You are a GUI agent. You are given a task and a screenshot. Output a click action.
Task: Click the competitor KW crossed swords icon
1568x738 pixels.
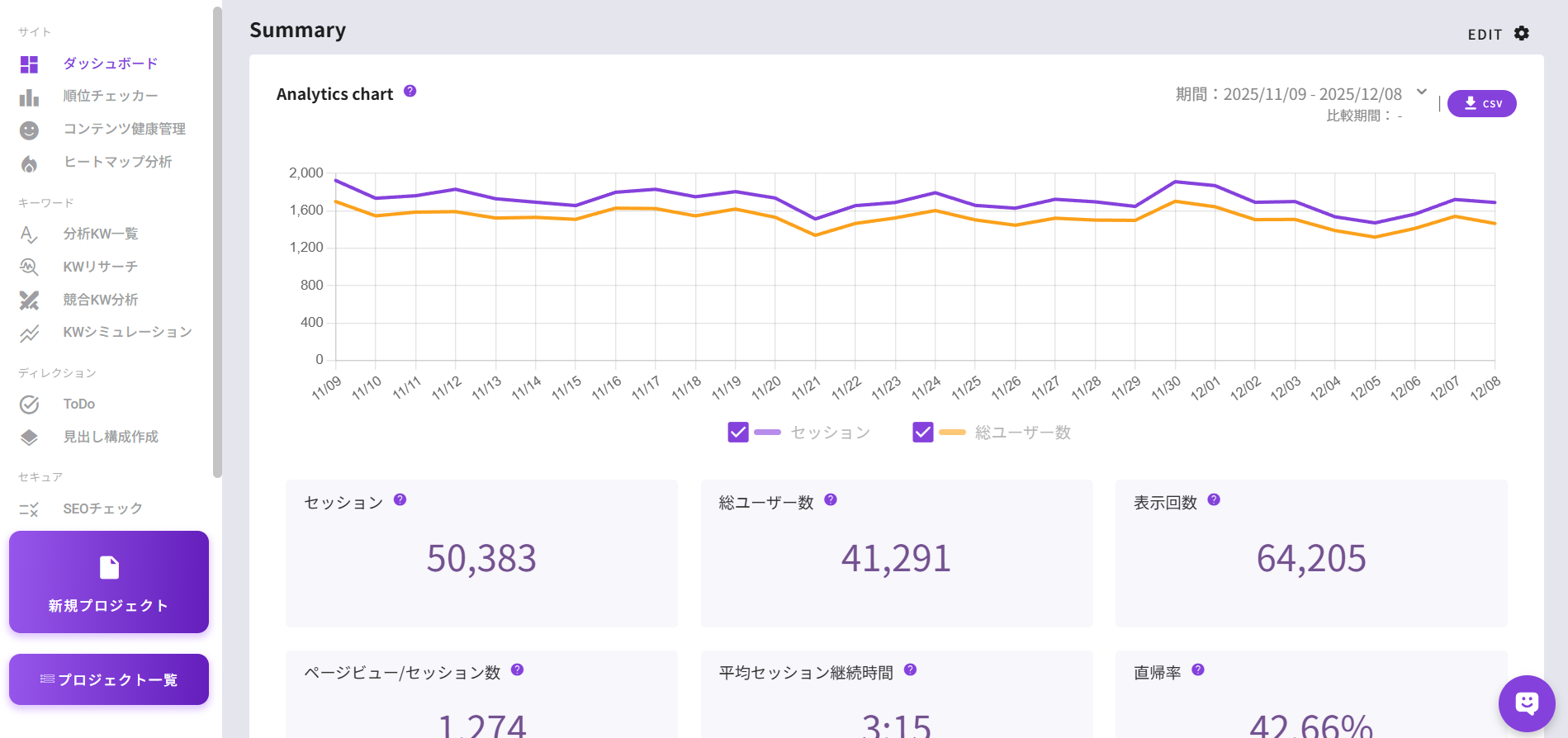point(29,300)
